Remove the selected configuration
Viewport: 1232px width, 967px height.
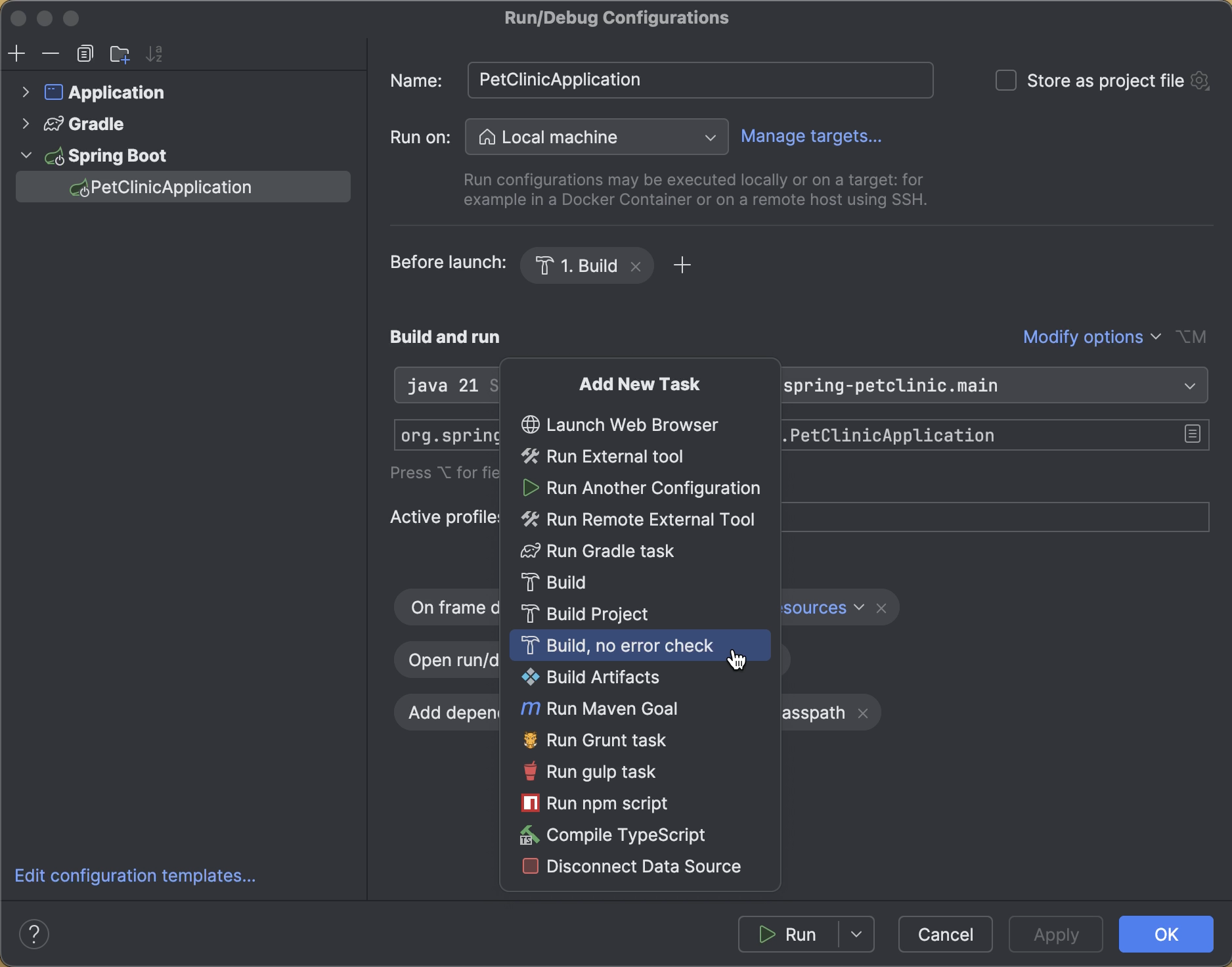[x=51, y=53]
